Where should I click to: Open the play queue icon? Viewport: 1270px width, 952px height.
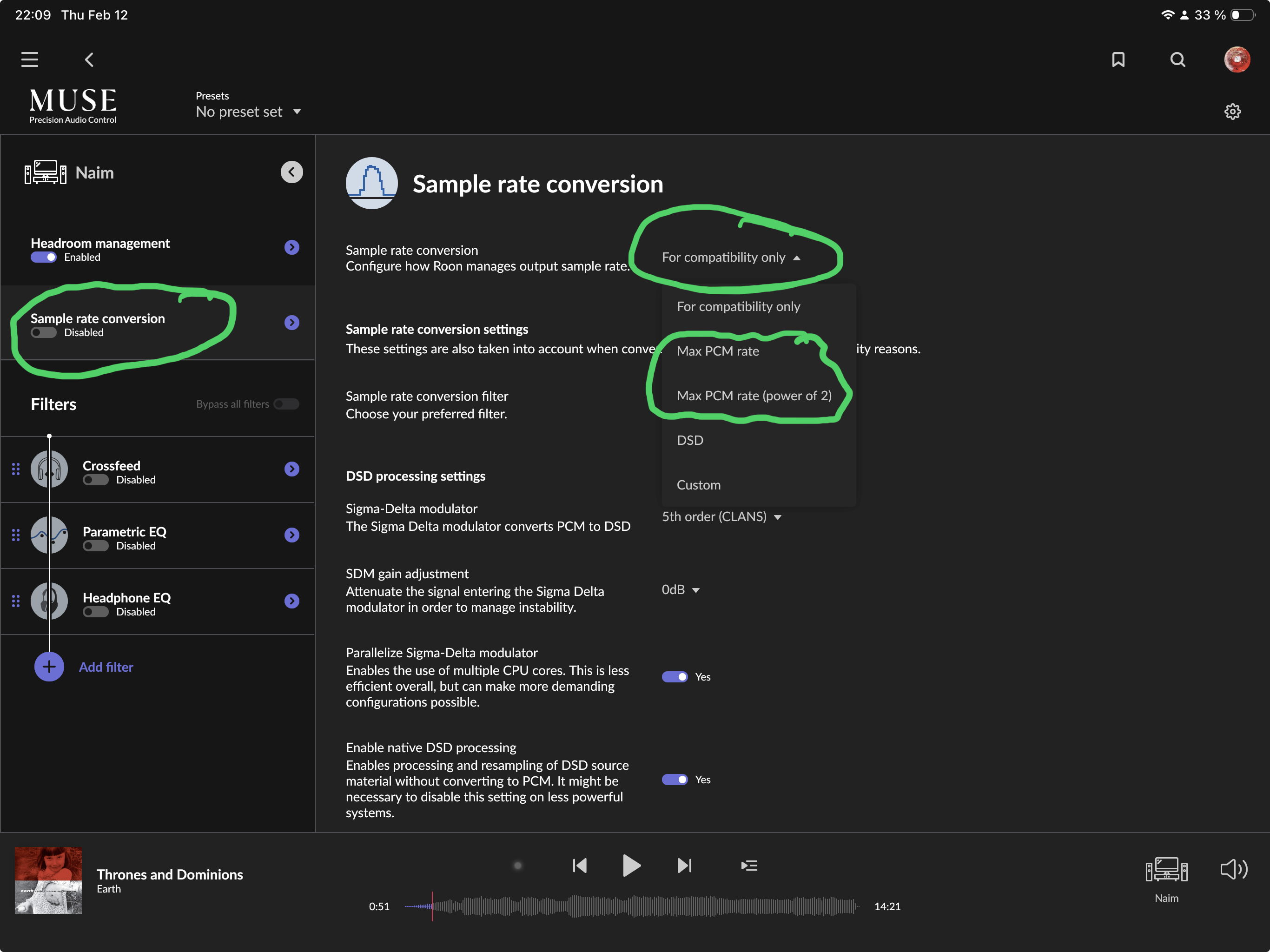(749, 865)
